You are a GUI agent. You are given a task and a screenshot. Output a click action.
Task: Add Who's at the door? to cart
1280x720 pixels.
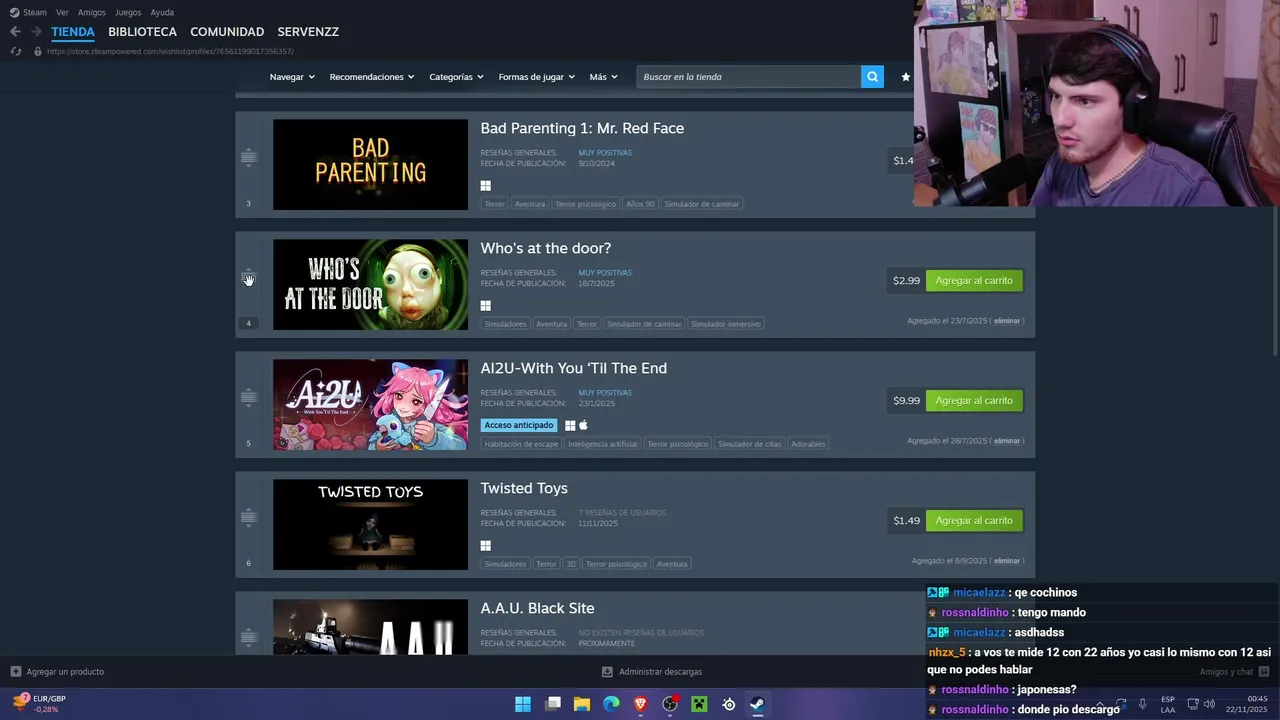(x=974, y=281)
